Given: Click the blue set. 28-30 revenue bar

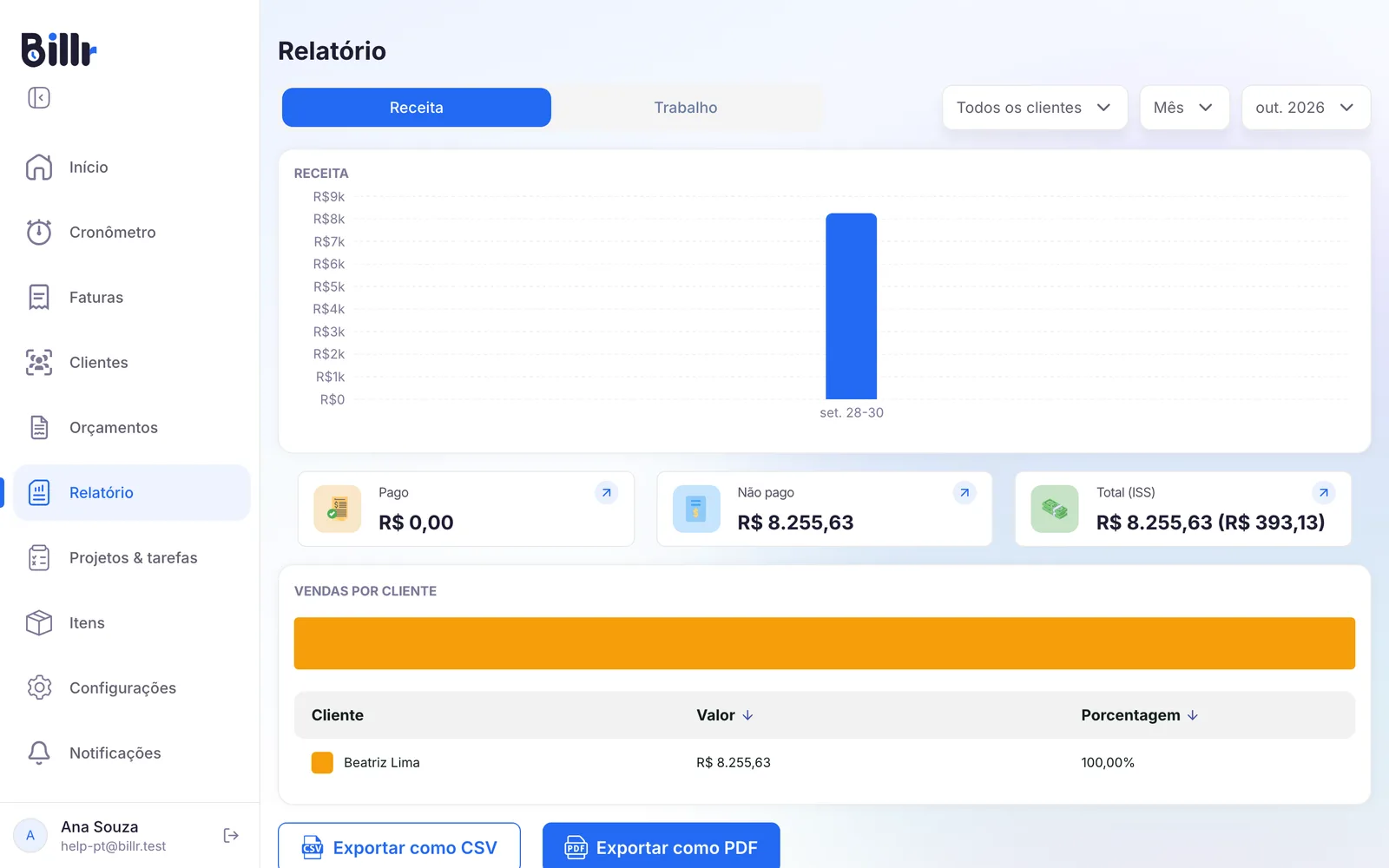Looking at the screenshot, I should [x=851, y=306].
